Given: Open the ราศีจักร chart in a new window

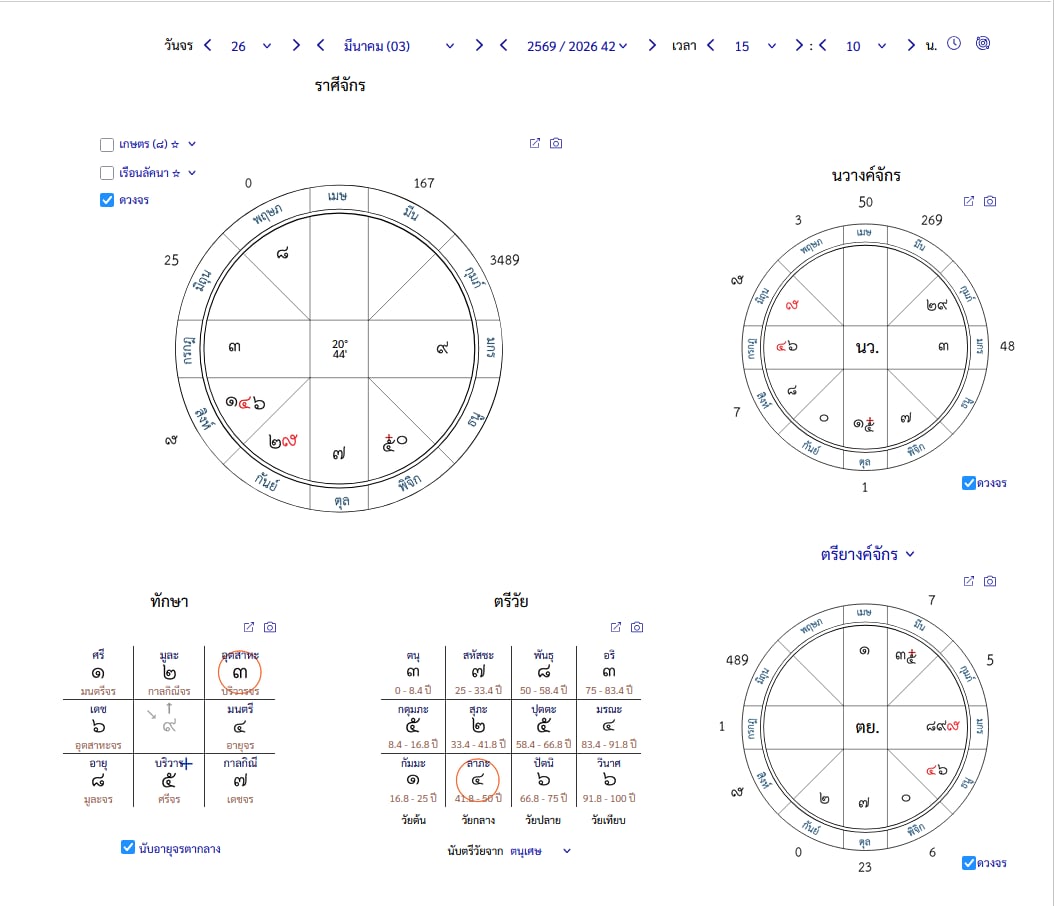Looking at the screenshot, I should click(534, 143).
